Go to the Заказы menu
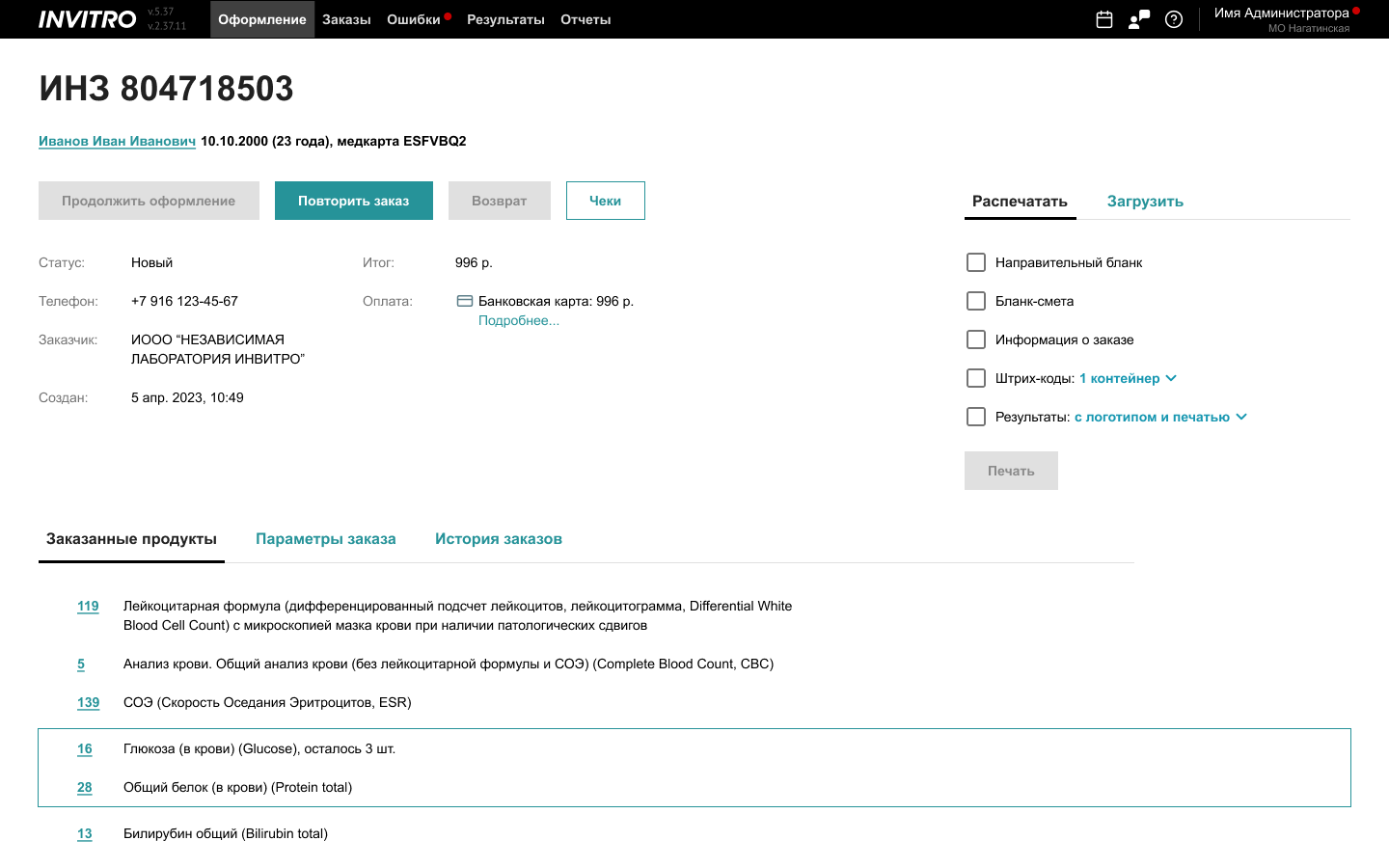This screenshot has height=868, width=1389. coord(346,19)
